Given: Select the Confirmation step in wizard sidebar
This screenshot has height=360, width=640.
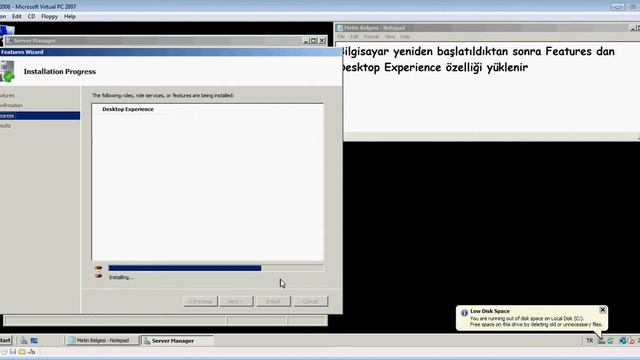Looking at the screenshot, I should (11, 106).
